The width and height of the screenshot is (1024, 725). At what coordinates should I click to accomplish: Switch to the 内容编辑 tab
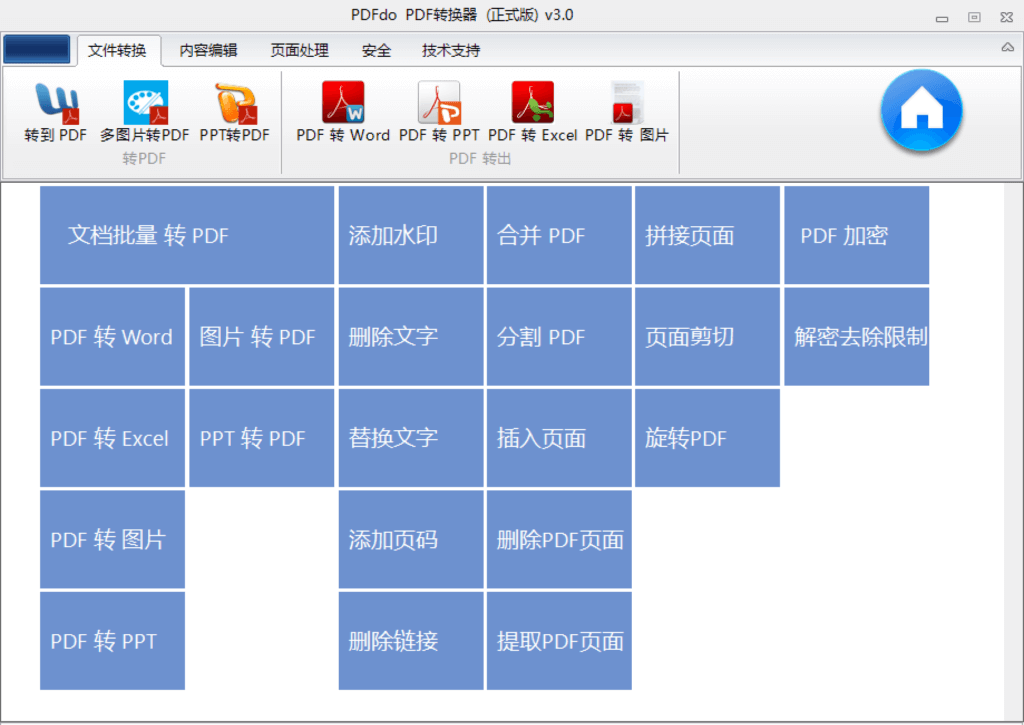click(207, 49)
